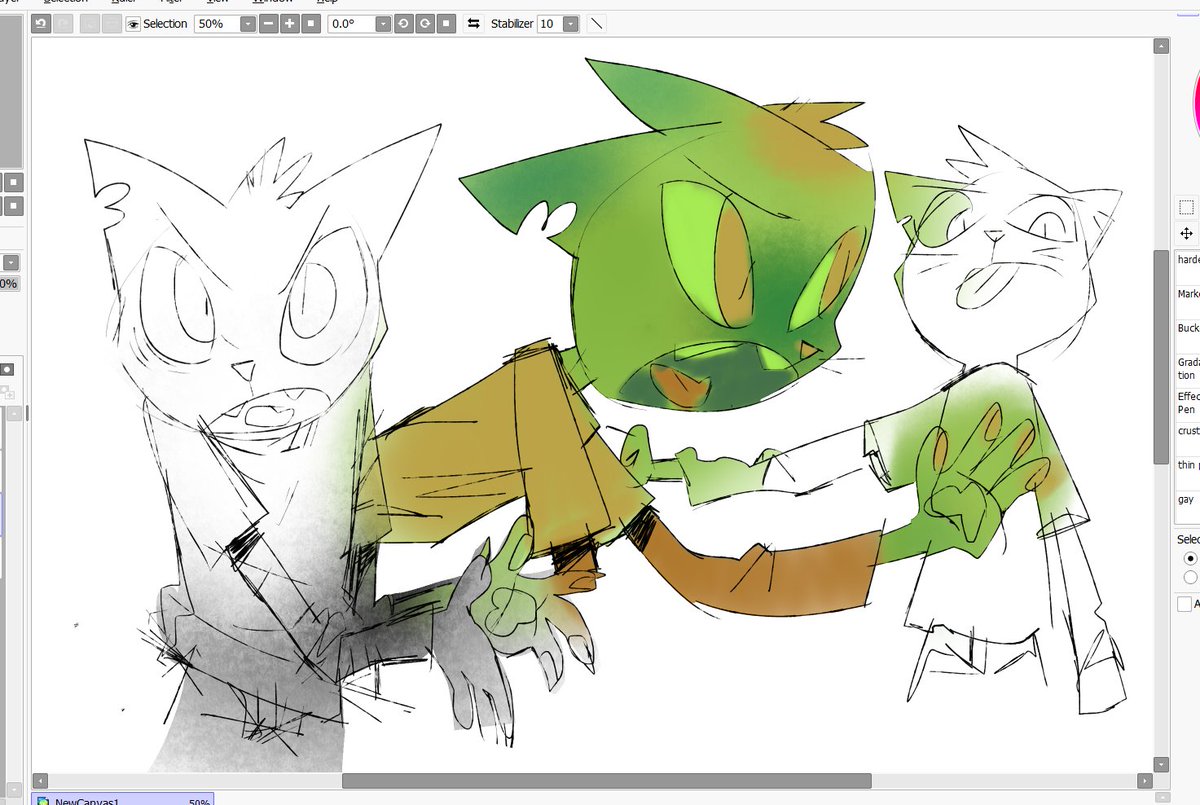Viewport: 1200px width, 805px height.
Task: Rotate canvas clockwise
Action: coord(425,23)
